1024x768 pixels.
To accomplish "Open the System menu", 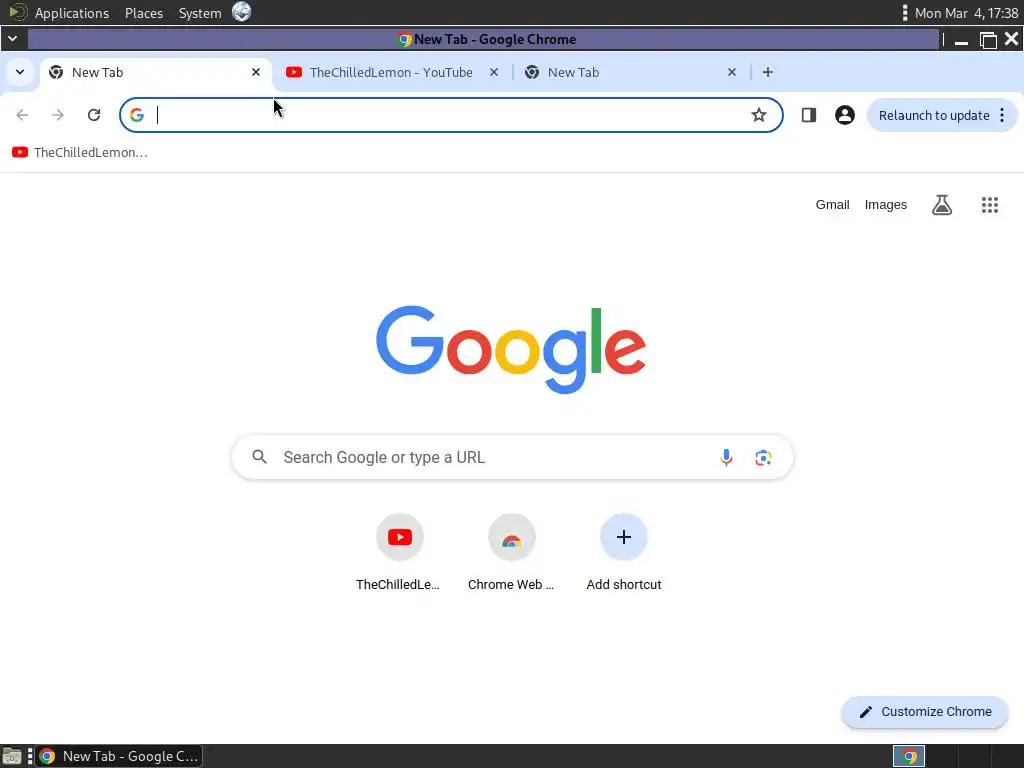I will pyautogui.click(x=200, y=13).
